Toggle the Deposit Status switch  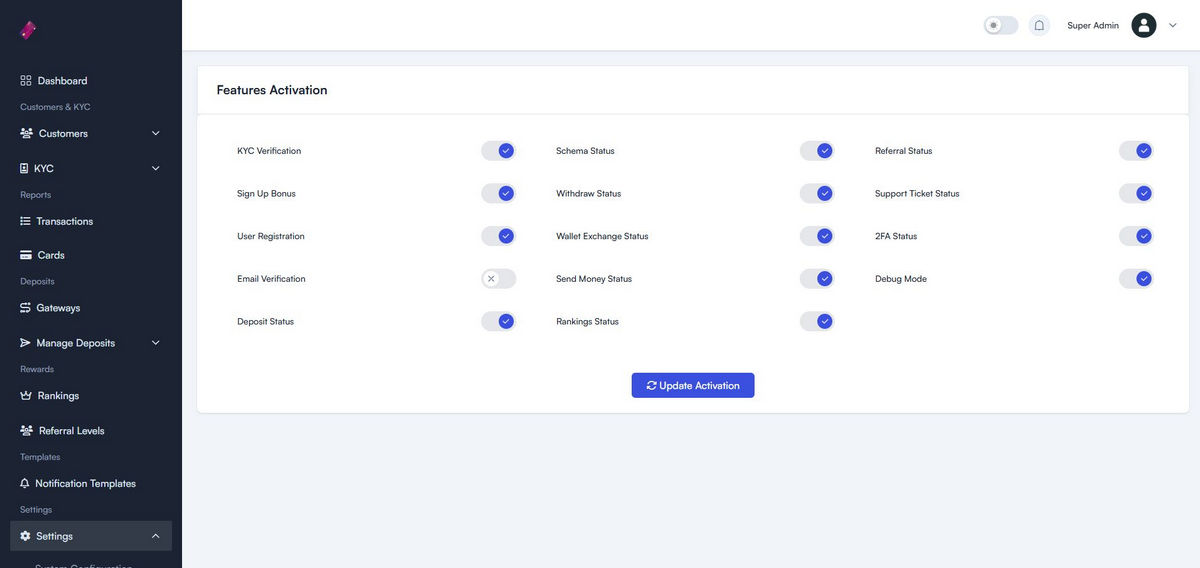pos(498,321)
